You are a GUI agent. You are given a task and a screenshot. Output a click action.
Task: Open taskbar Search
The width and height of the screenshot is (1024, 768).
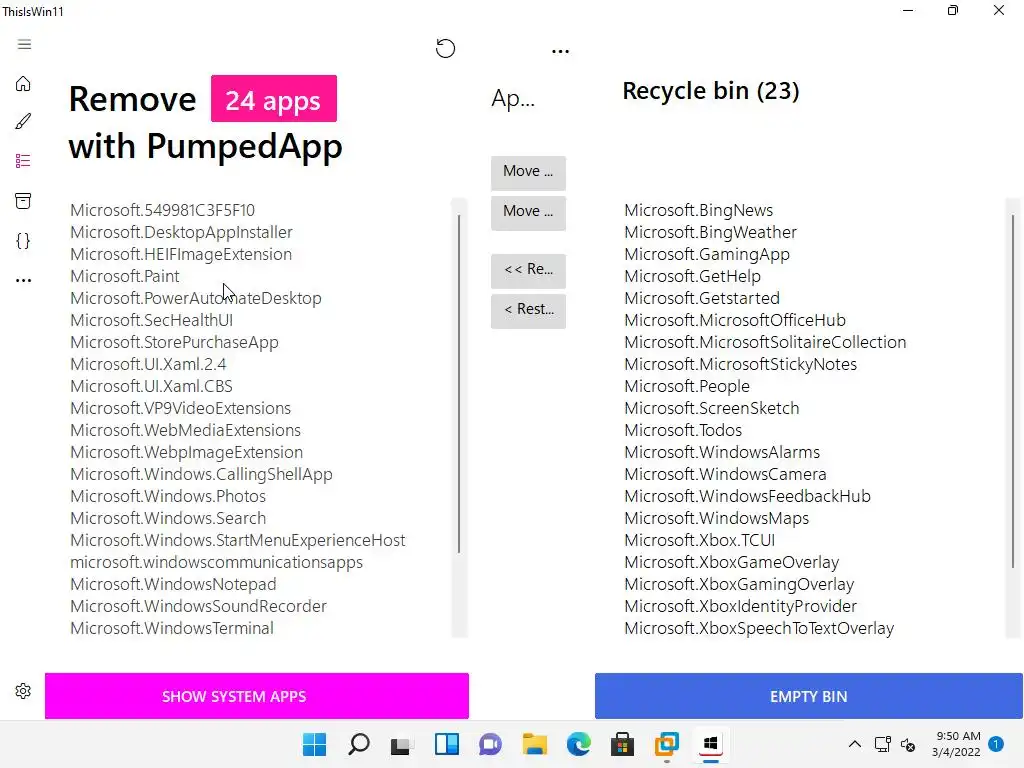click(x=359, y=744)
